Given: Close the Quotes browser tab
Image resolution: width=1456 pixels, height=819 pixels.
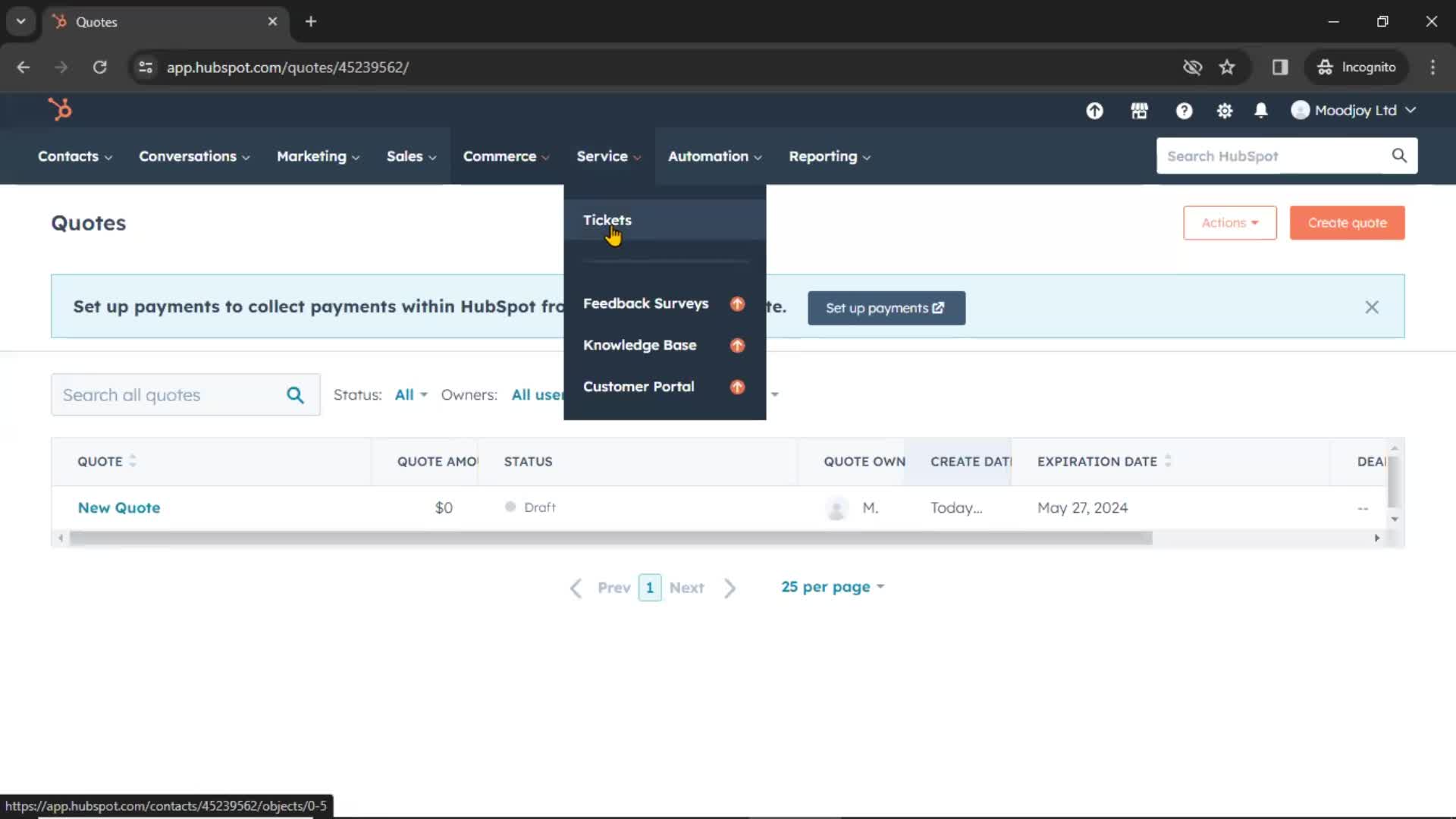Looking at the screenshot, I should pyautogui.click(x=272, y=21).
